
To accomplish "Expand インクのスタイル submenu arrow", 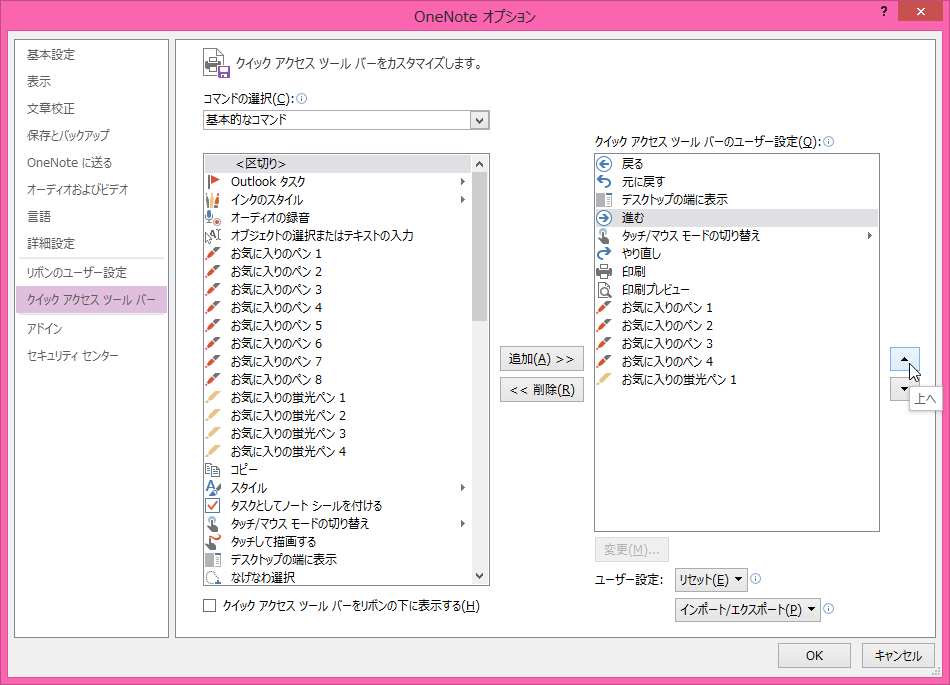I will (x=463, y=199).
